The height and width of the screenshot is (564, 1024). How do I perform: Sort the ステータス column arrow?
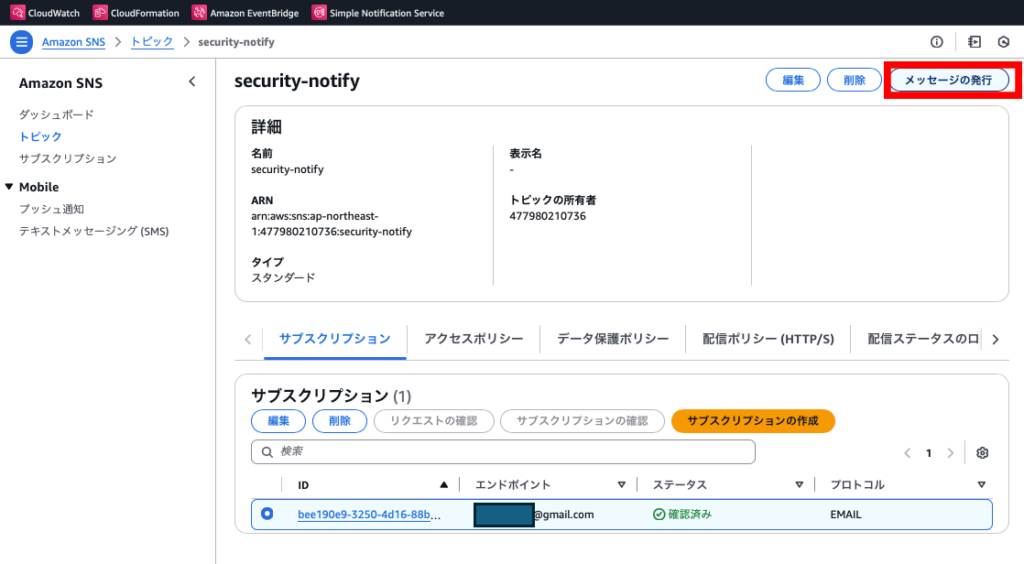[799, 484]
